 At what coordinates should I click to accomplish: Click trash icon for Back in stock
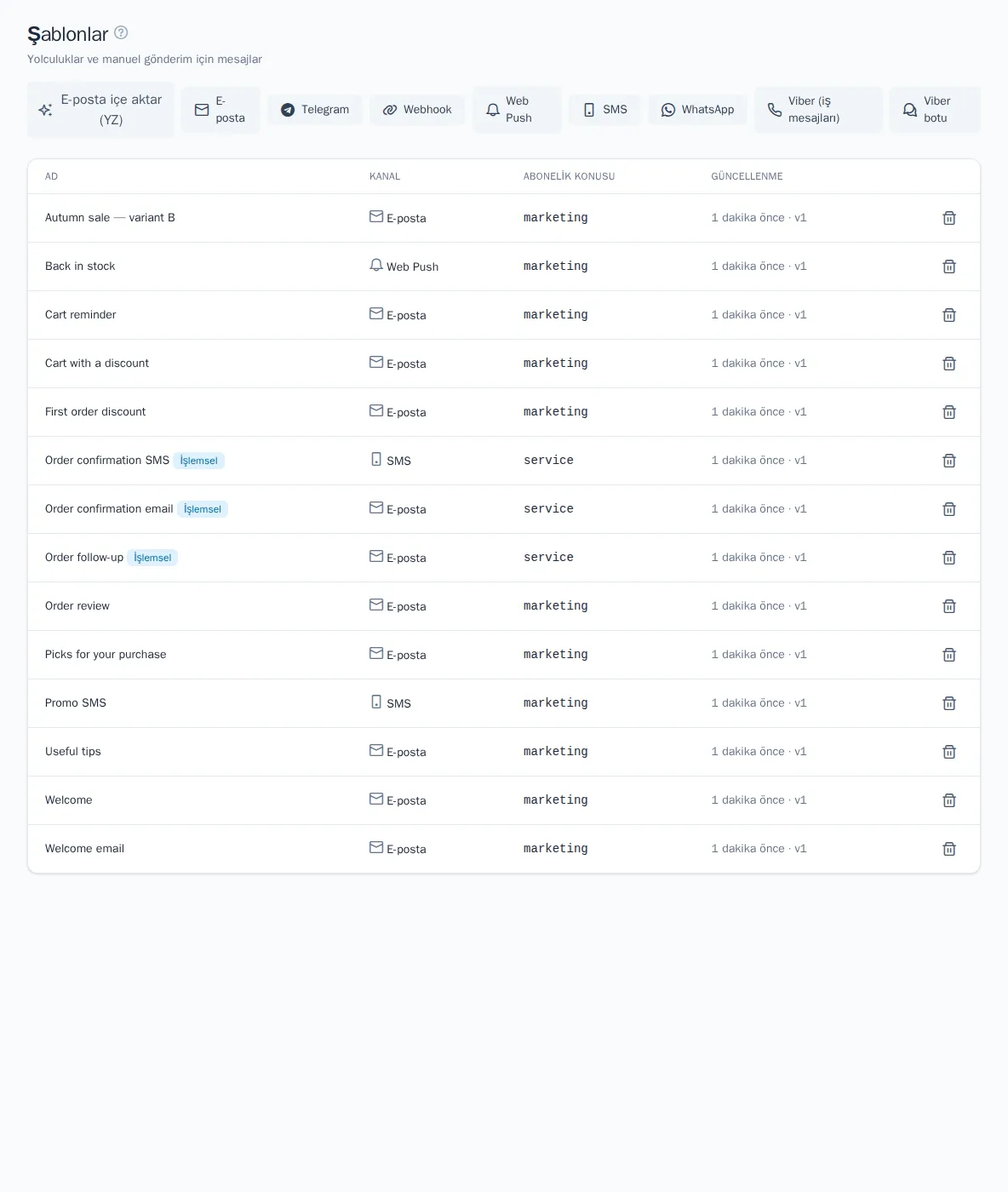(x=949, y=266)
